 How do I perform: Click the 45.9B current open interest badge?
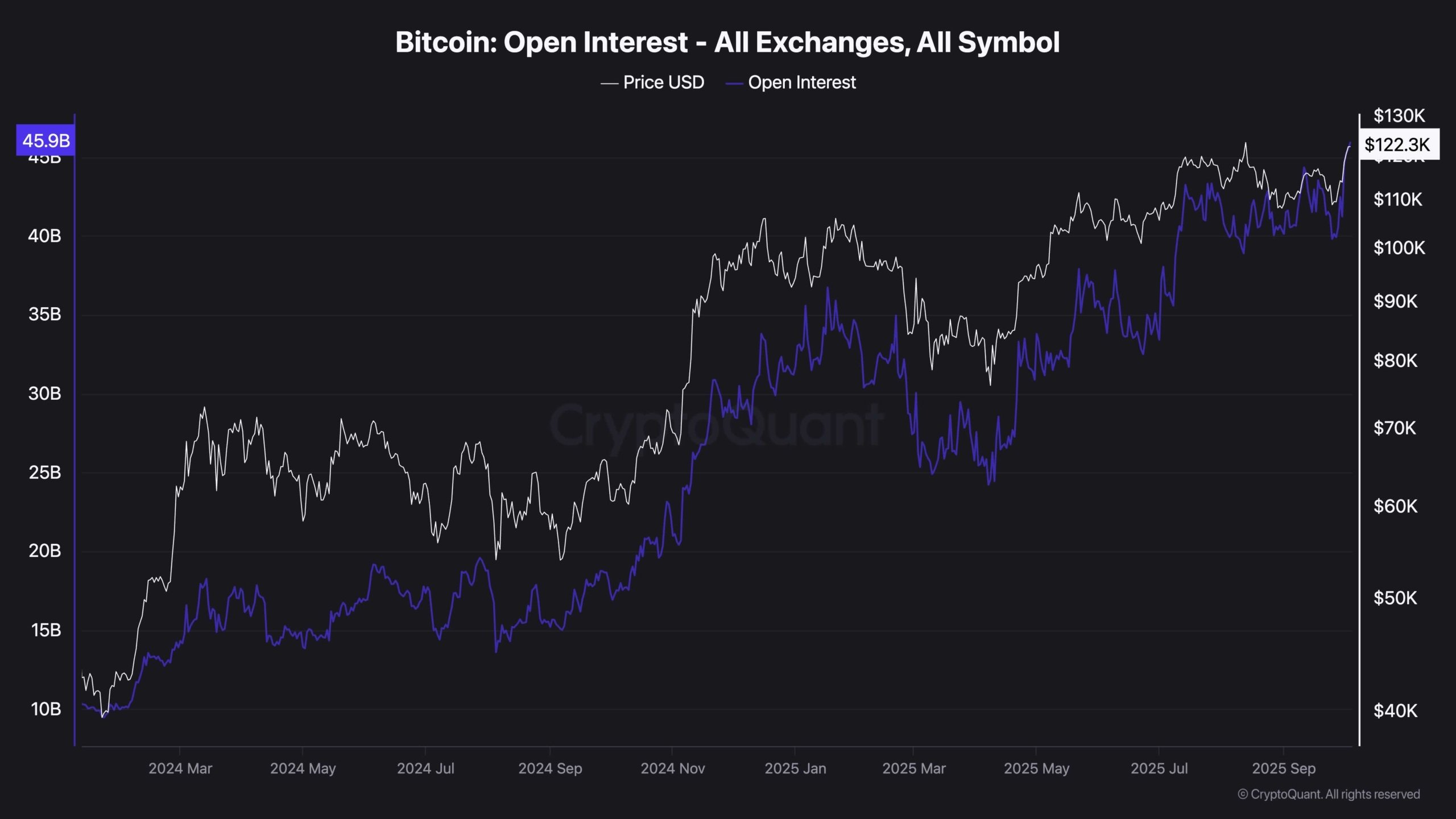(45, 140)
